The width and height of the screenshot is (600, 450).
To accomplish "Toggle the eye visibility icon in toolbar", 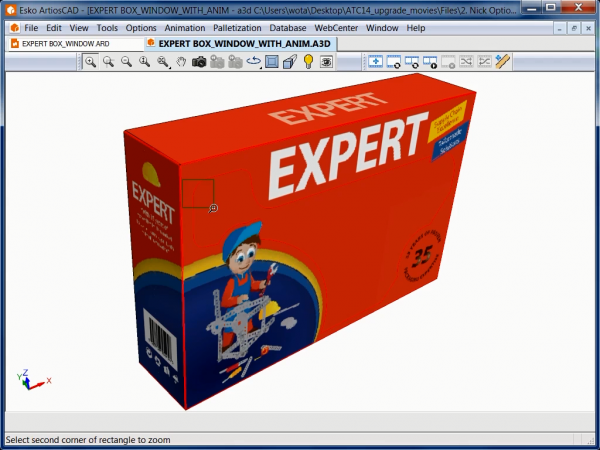I will pyautogui.click(x=326, y=62).
